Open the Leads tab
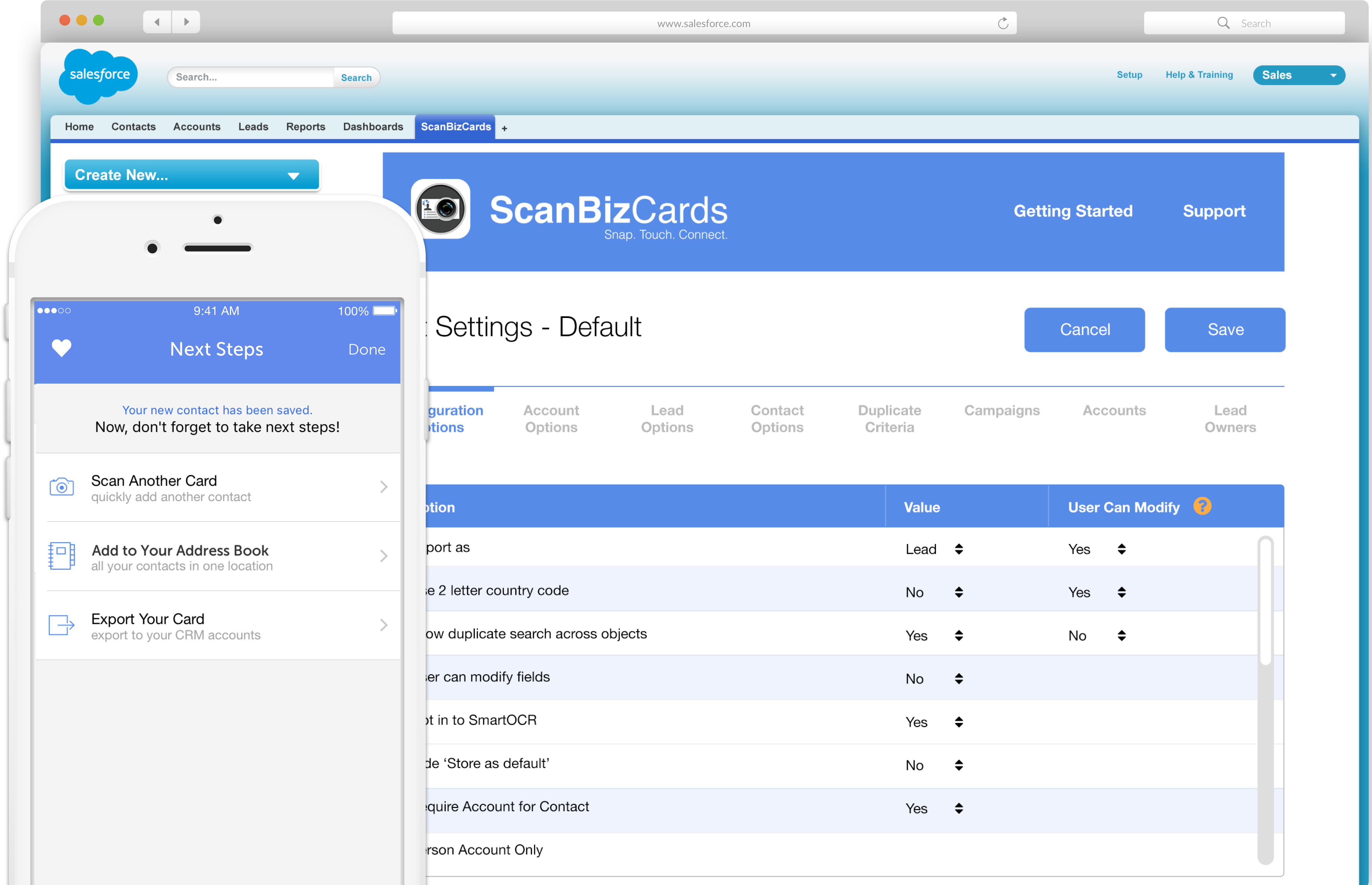Viewport: 1372px width, 885px height. coord(253,127)
